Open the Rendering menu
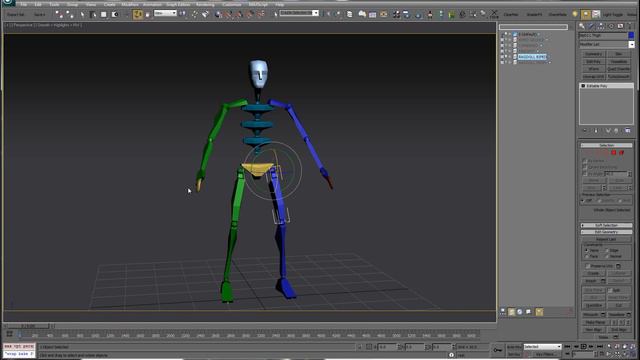The height and width of the screenshot is (360, 640). click(205, 4)
